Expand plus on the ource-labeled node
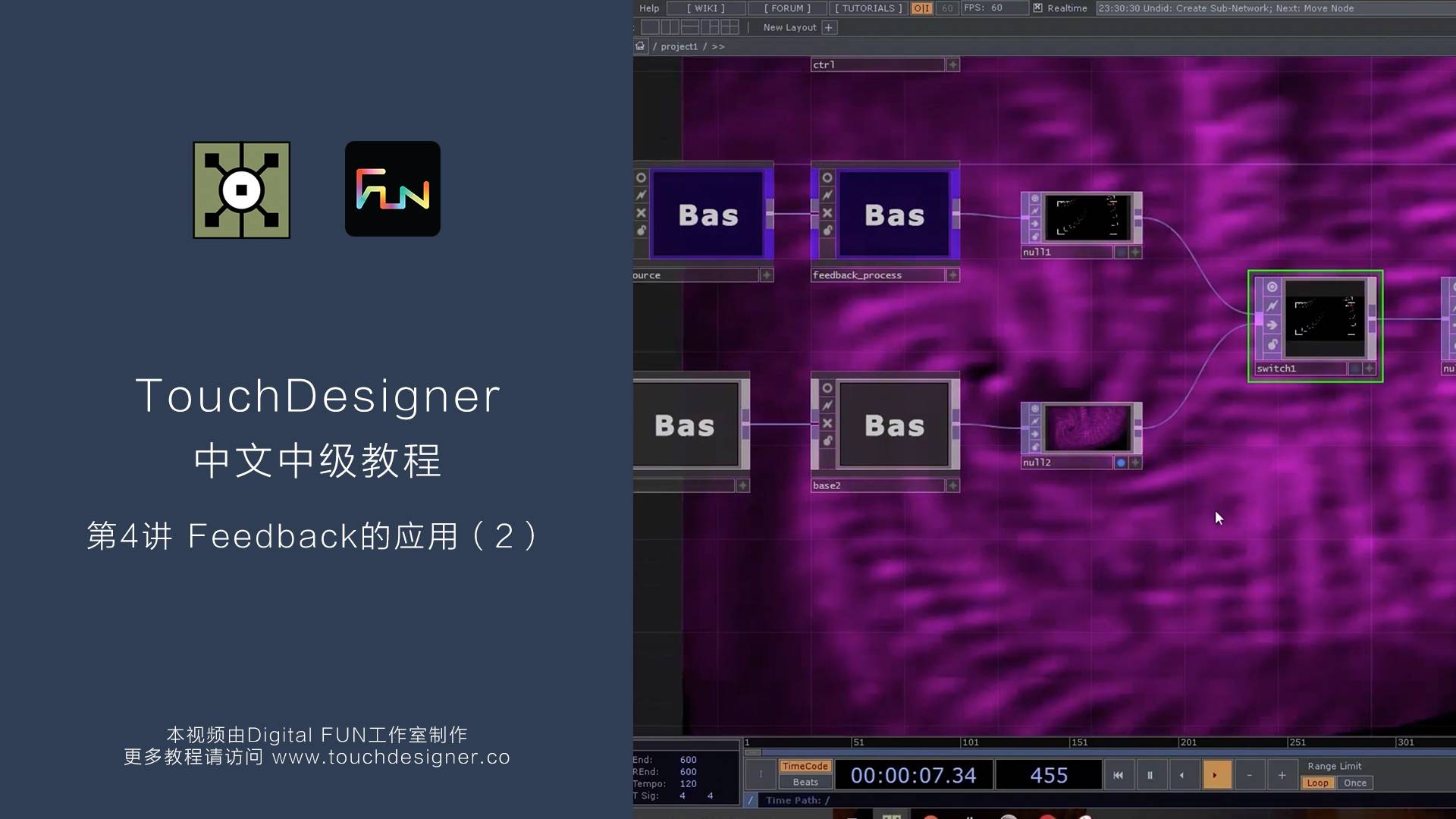This screenshot has height=819, width=1456. point(767,275)
